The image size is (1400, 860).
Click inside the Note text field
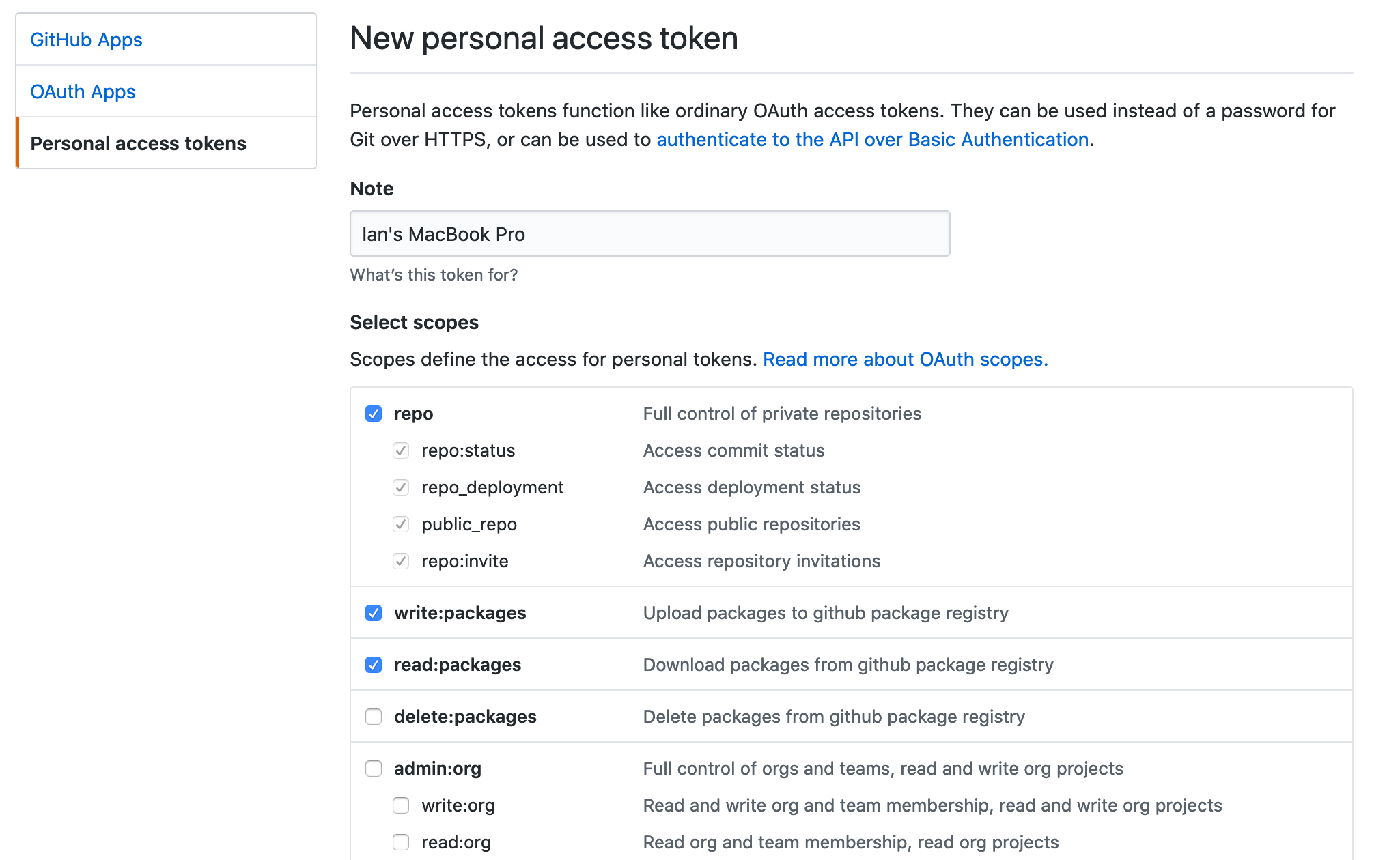(x=649, y=233)
